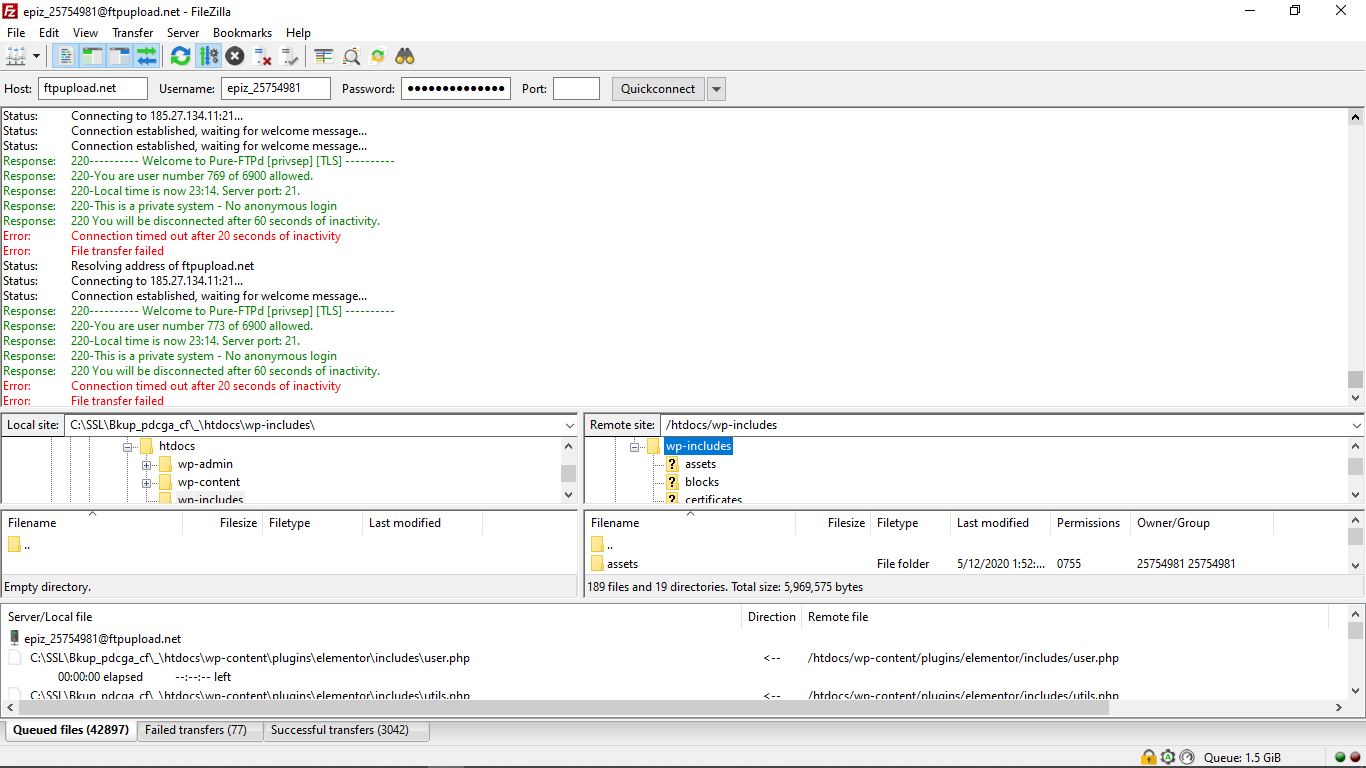Collapse the wp-includes remote tree node
Screen dimensions: 1366x768
pyautogui.click(x=634, y=447)
